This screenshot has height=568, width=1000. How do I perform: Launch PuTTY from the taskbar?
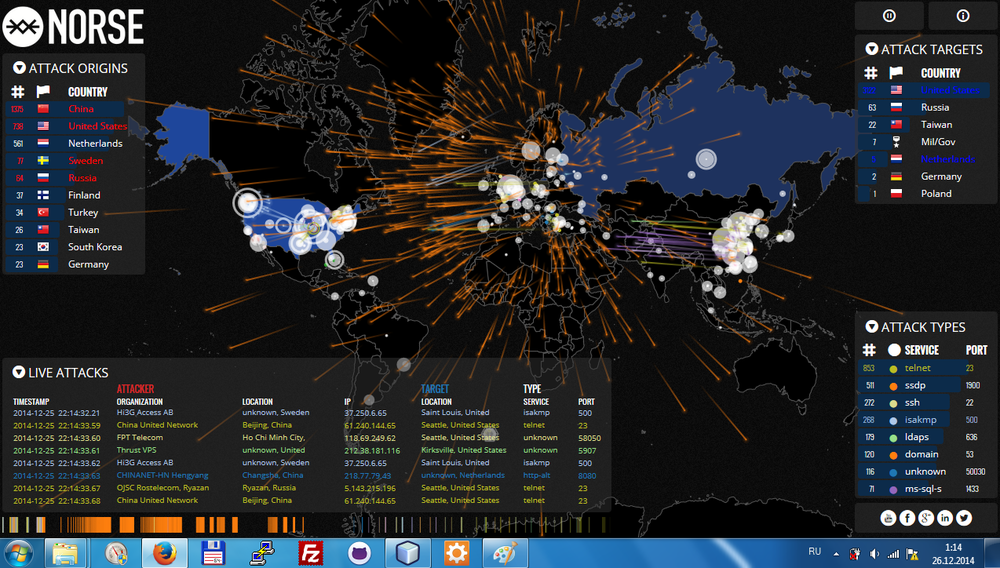[x=262, y=553]
